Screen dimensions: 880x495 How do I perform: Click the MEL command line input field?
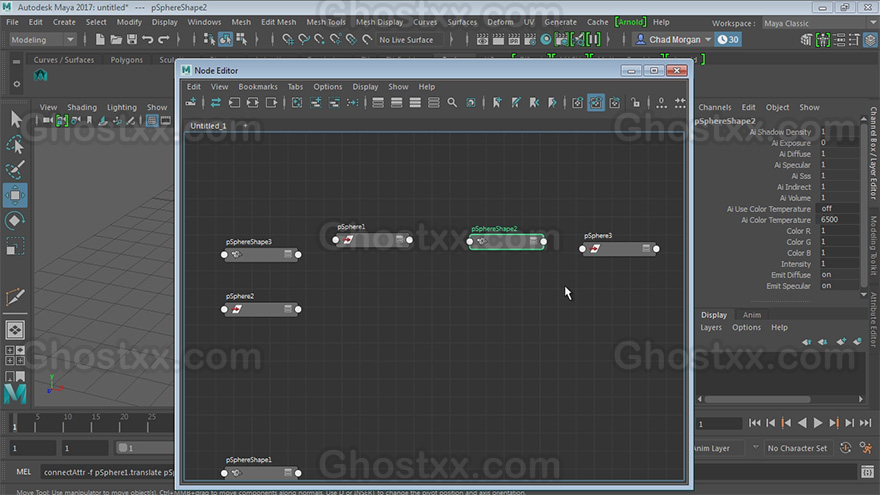108,472
